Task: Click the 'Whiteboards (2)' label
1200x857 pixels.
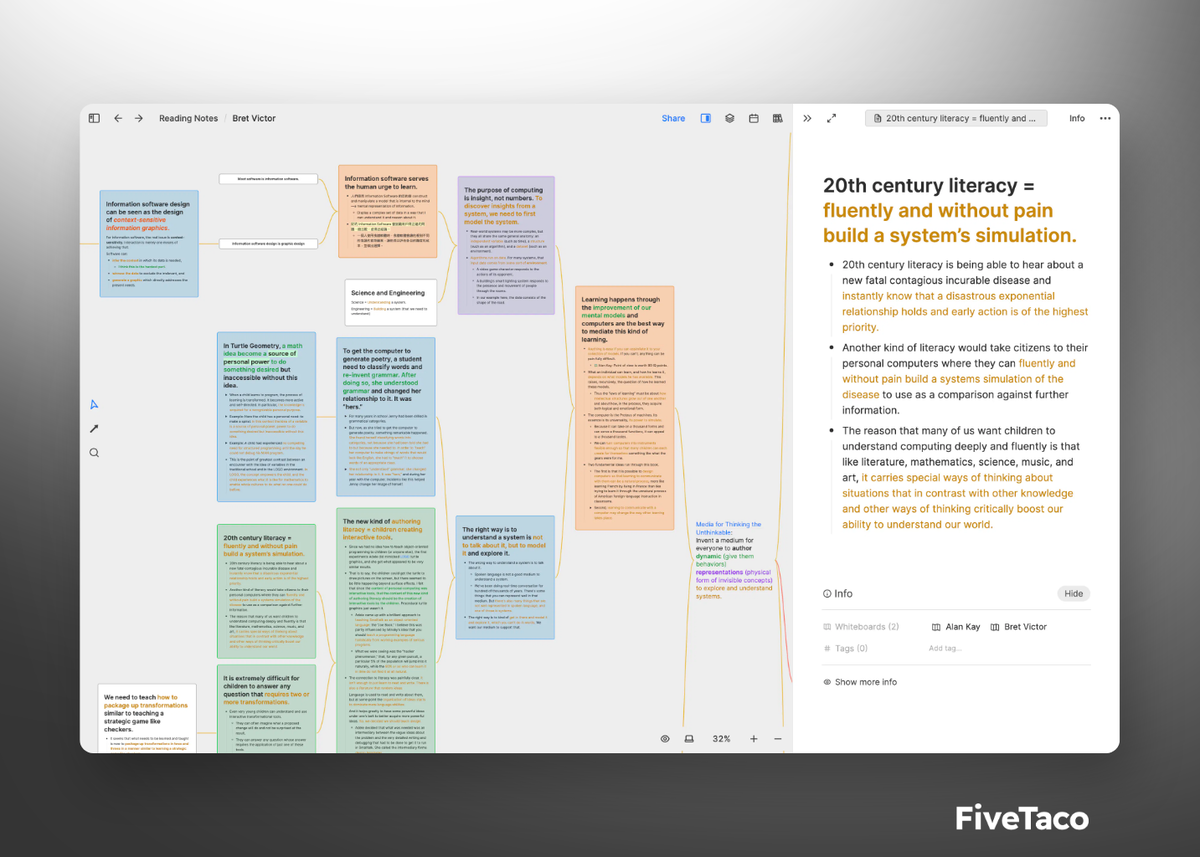Action: (x=860, y=627)
